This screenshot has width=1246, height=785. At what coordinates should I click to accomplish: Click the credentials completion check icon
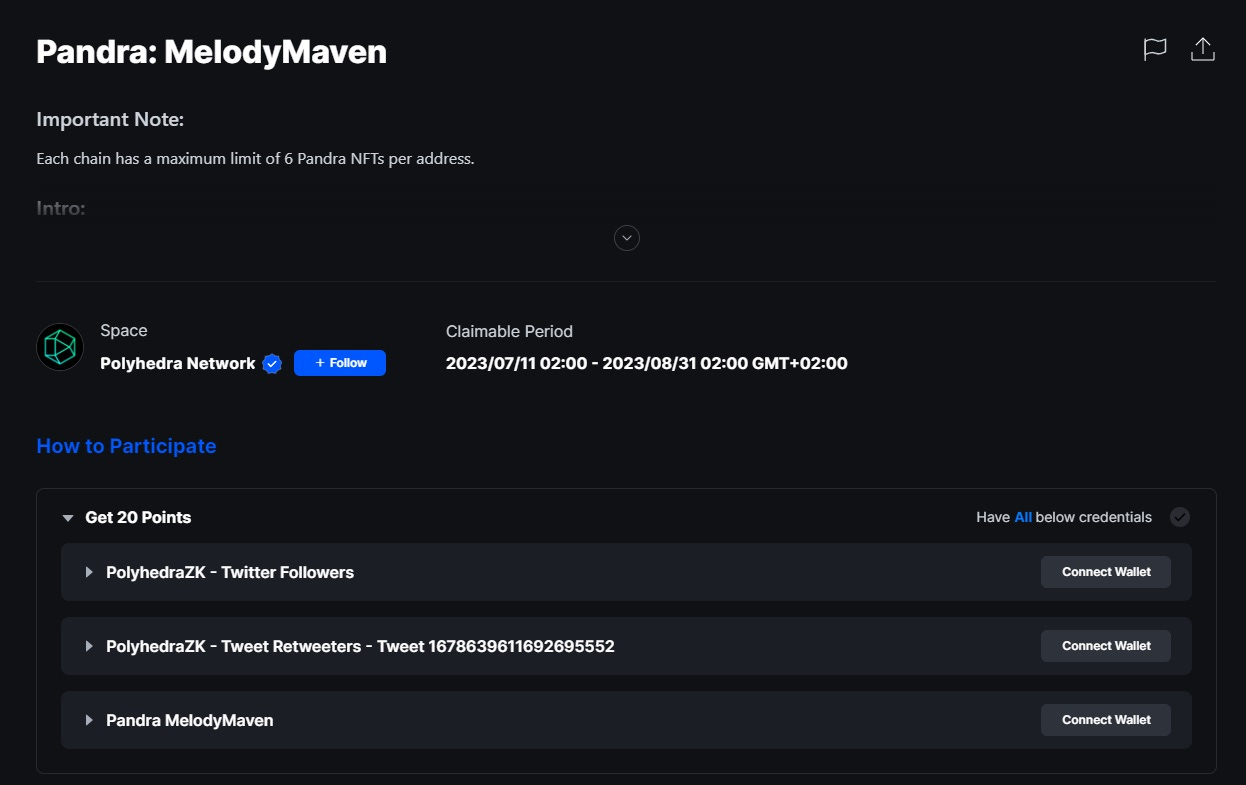click(x=1180, y=517)
